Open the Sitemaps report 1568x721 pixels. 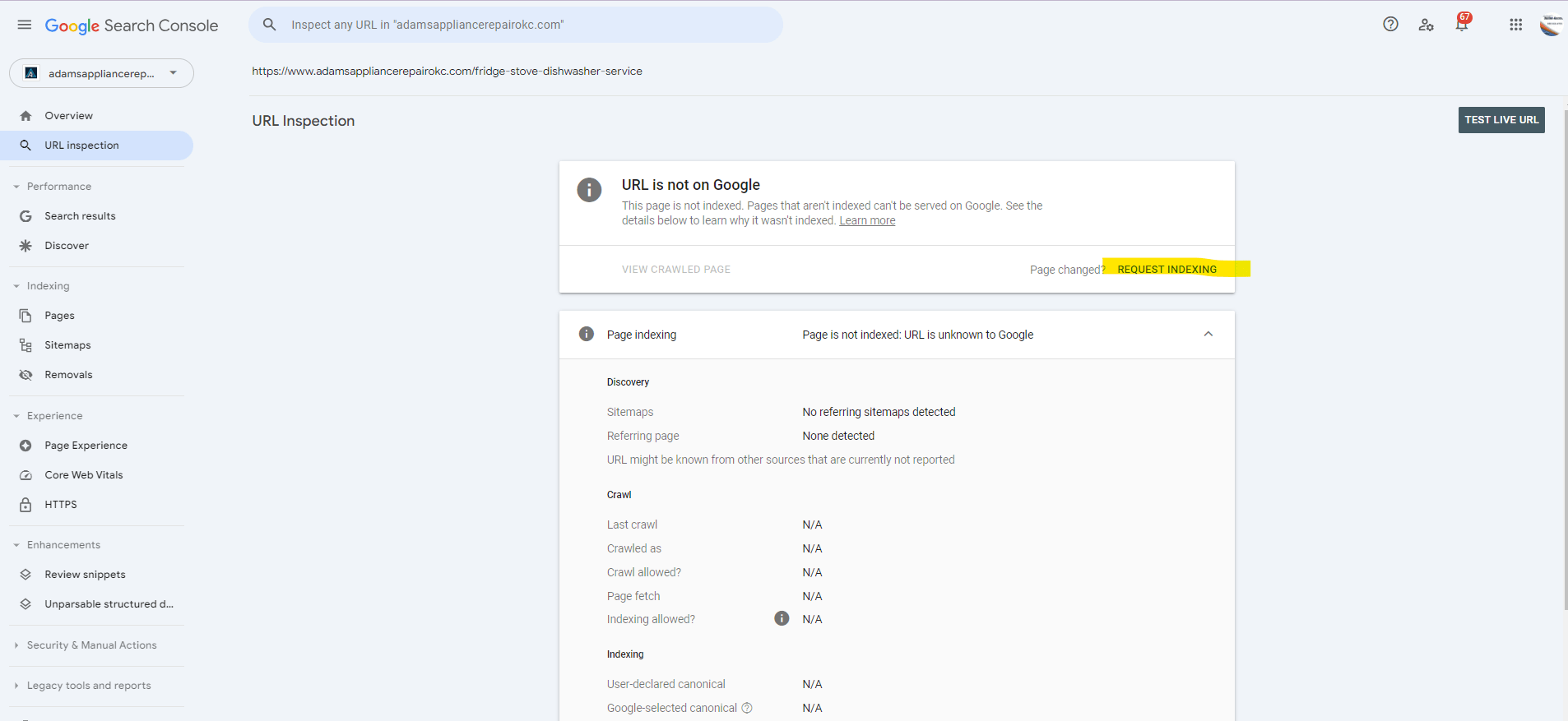click(x=67, y=345)
